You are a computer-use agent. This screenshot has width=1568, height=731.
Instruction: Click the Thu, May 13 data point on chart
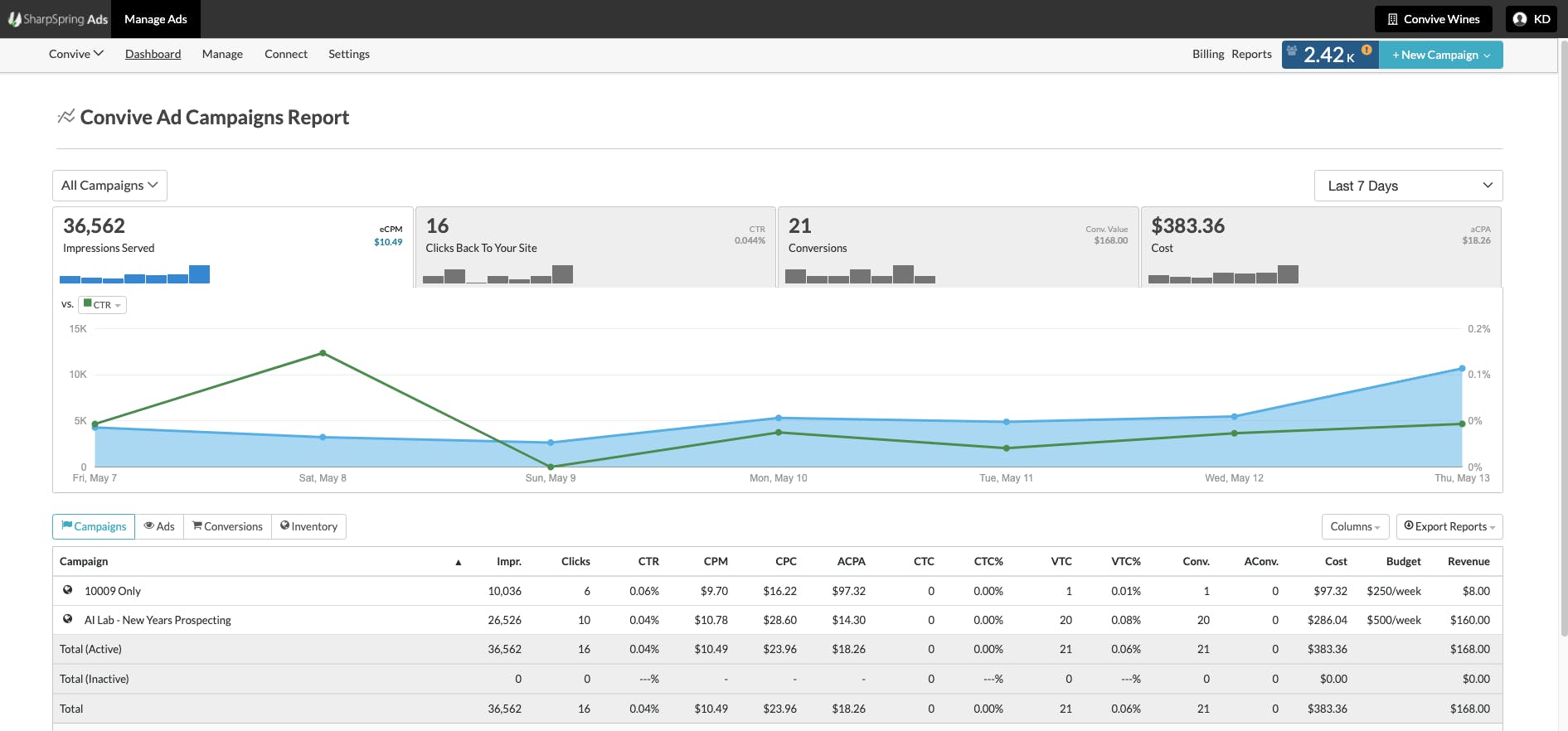1462,369
